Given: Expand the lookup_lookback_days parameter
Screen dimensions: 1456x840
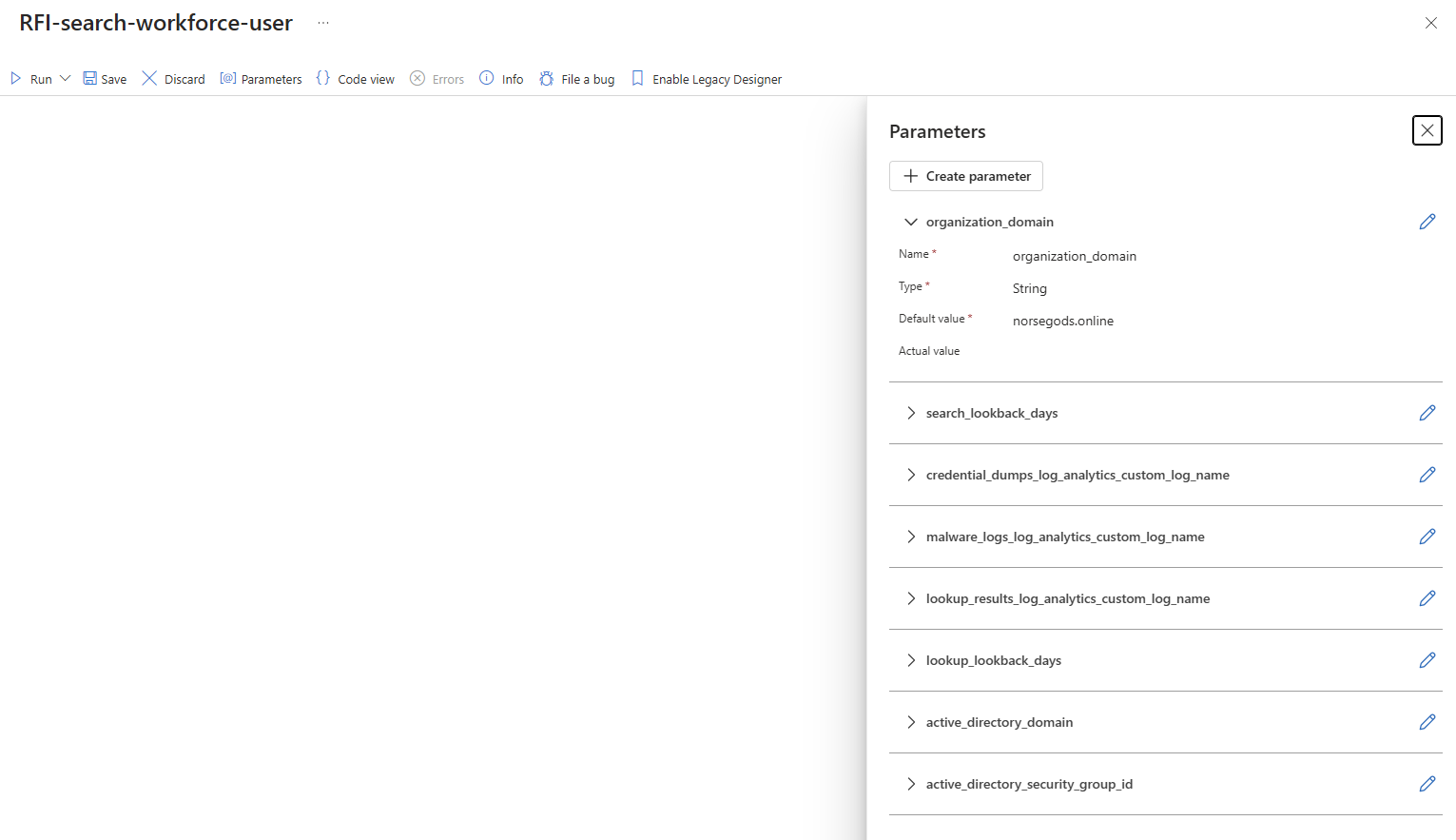Looking at the screenshot, I should 911,660.
